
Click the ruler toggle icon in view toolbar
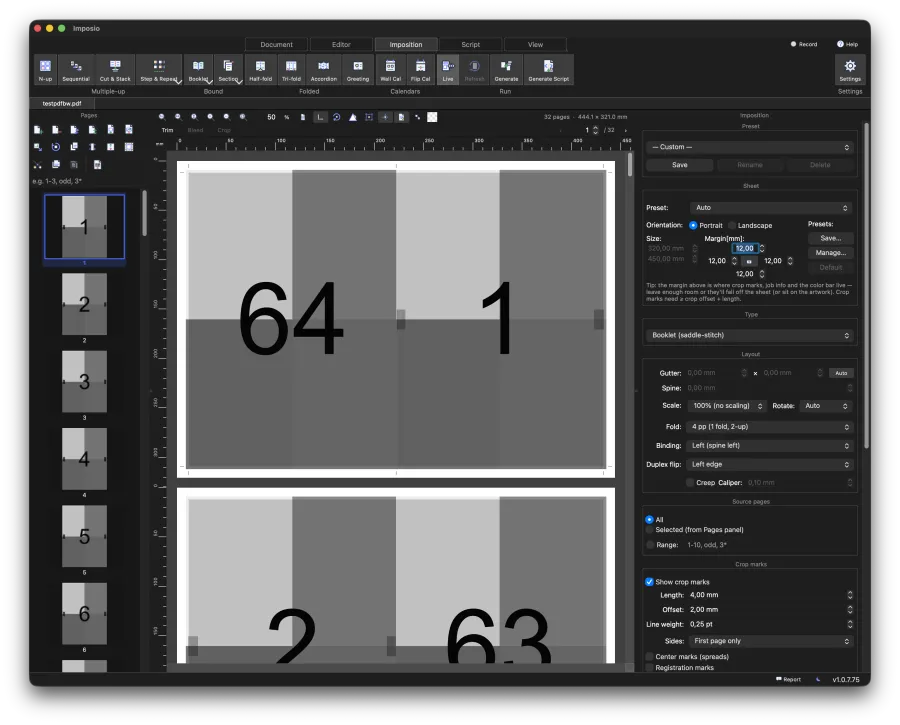coord(320,117)
